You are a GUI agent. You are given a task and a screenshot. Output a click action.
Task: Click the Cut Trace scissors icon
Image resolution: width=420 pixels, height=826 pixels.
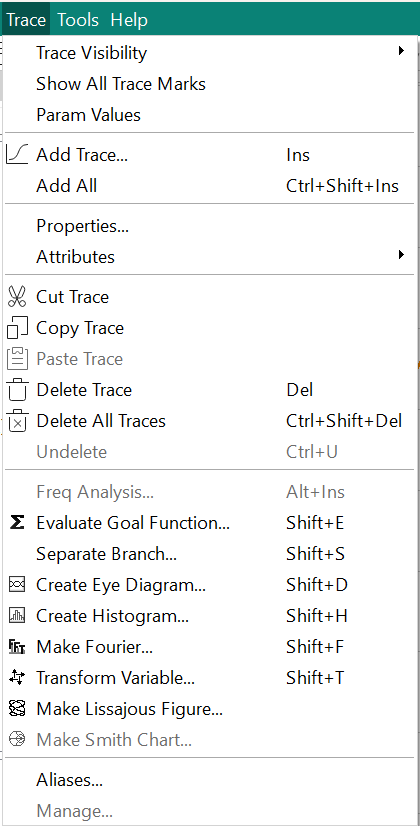[17, 297]
